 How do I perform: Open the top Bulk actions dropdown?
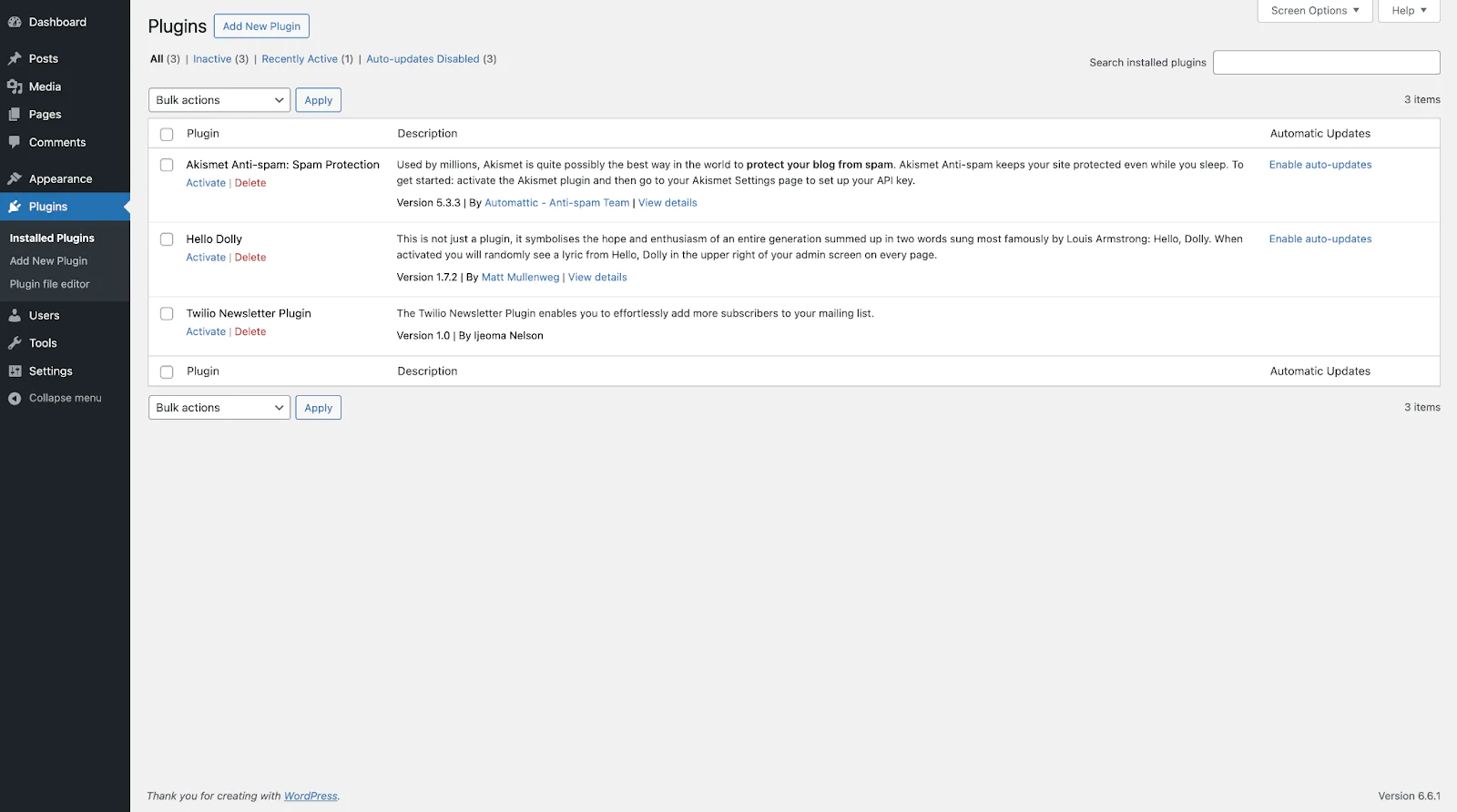[219, 100]
